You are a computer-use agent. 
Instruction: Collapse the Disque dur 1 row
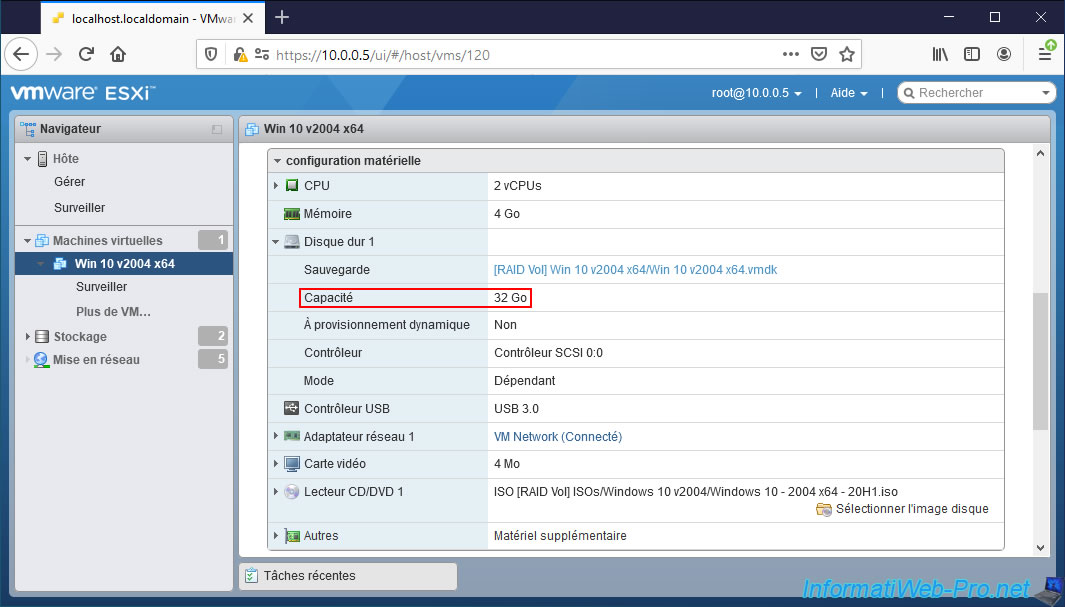coord(276,242)
